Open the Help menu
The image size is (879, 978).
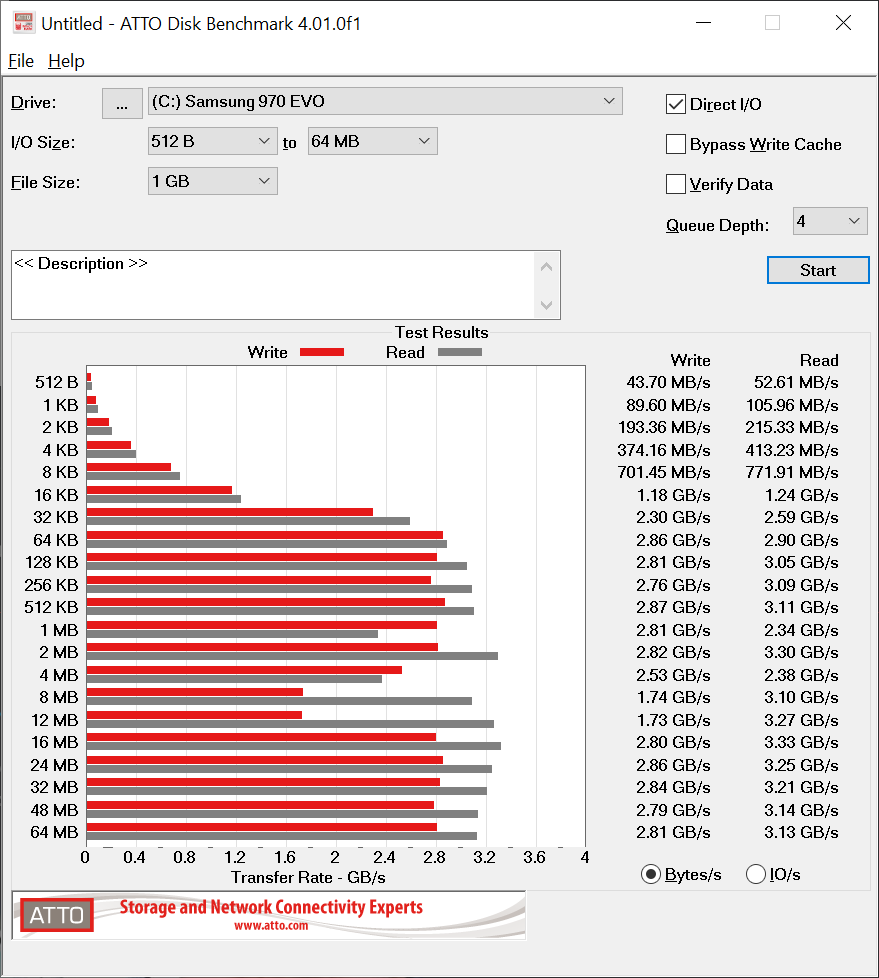tap(66, 61)
